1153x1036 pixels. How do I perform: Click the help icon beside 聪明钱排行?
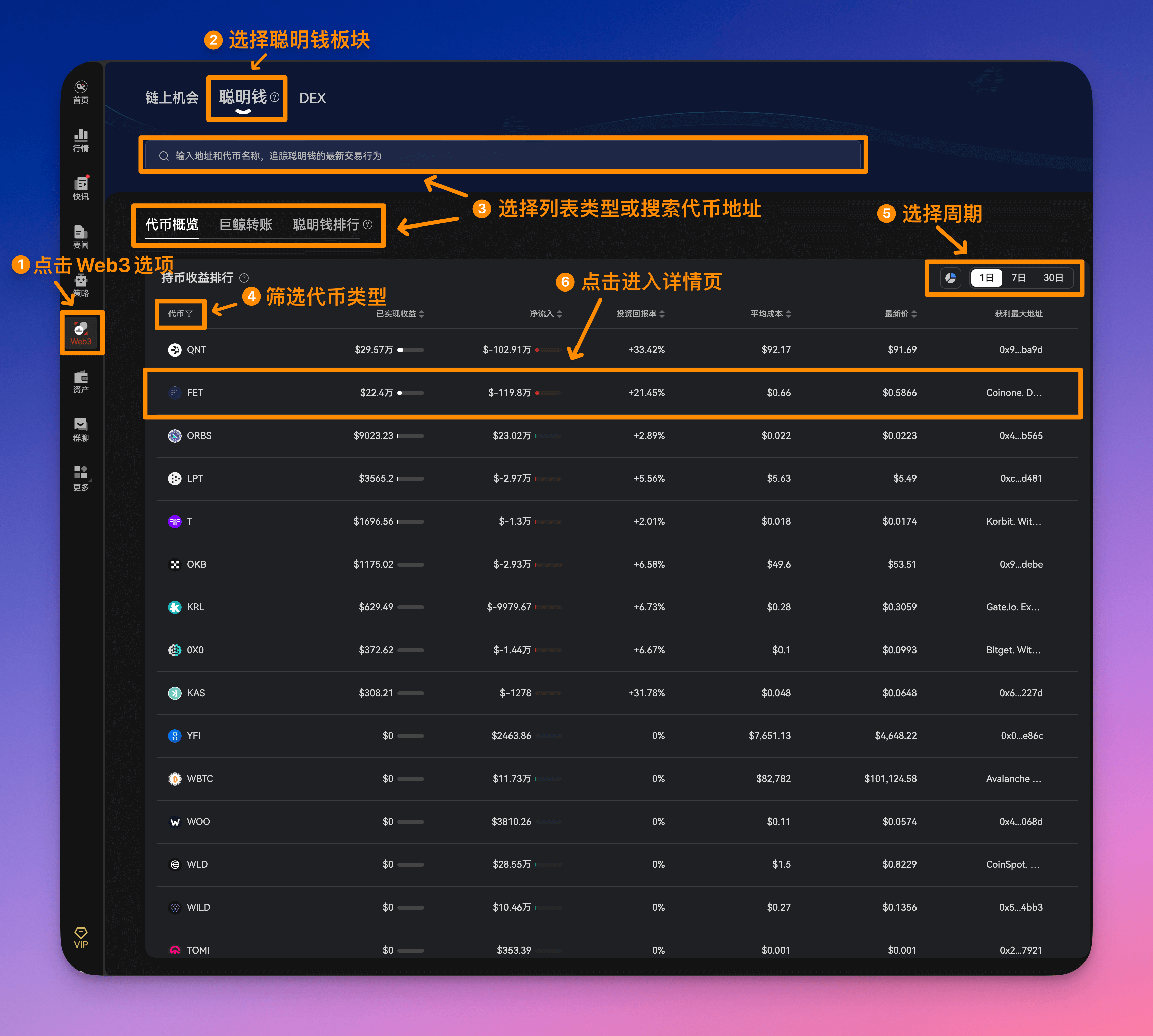coord(367,224)
